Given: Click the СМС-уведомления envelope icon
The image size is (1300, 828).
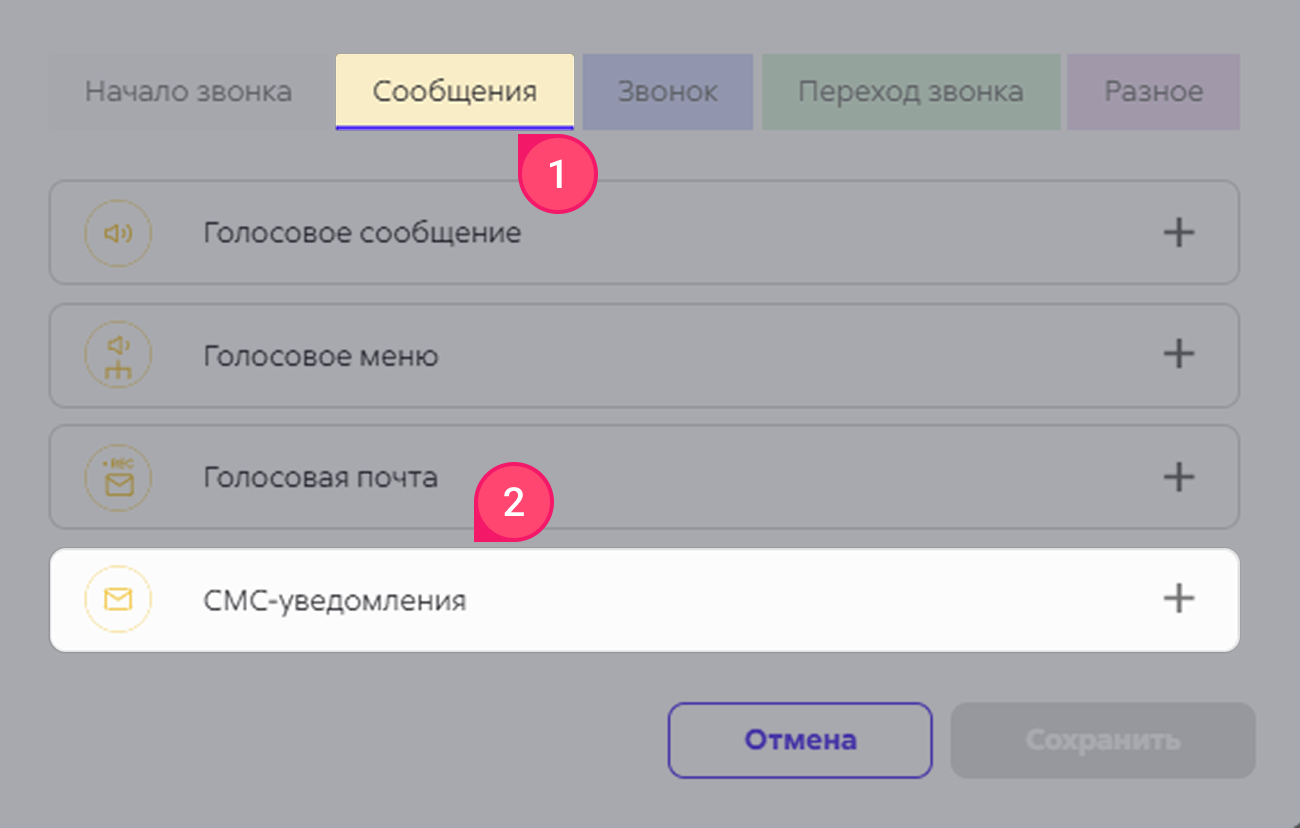Looking at the screenshot, I should point(118,599).
